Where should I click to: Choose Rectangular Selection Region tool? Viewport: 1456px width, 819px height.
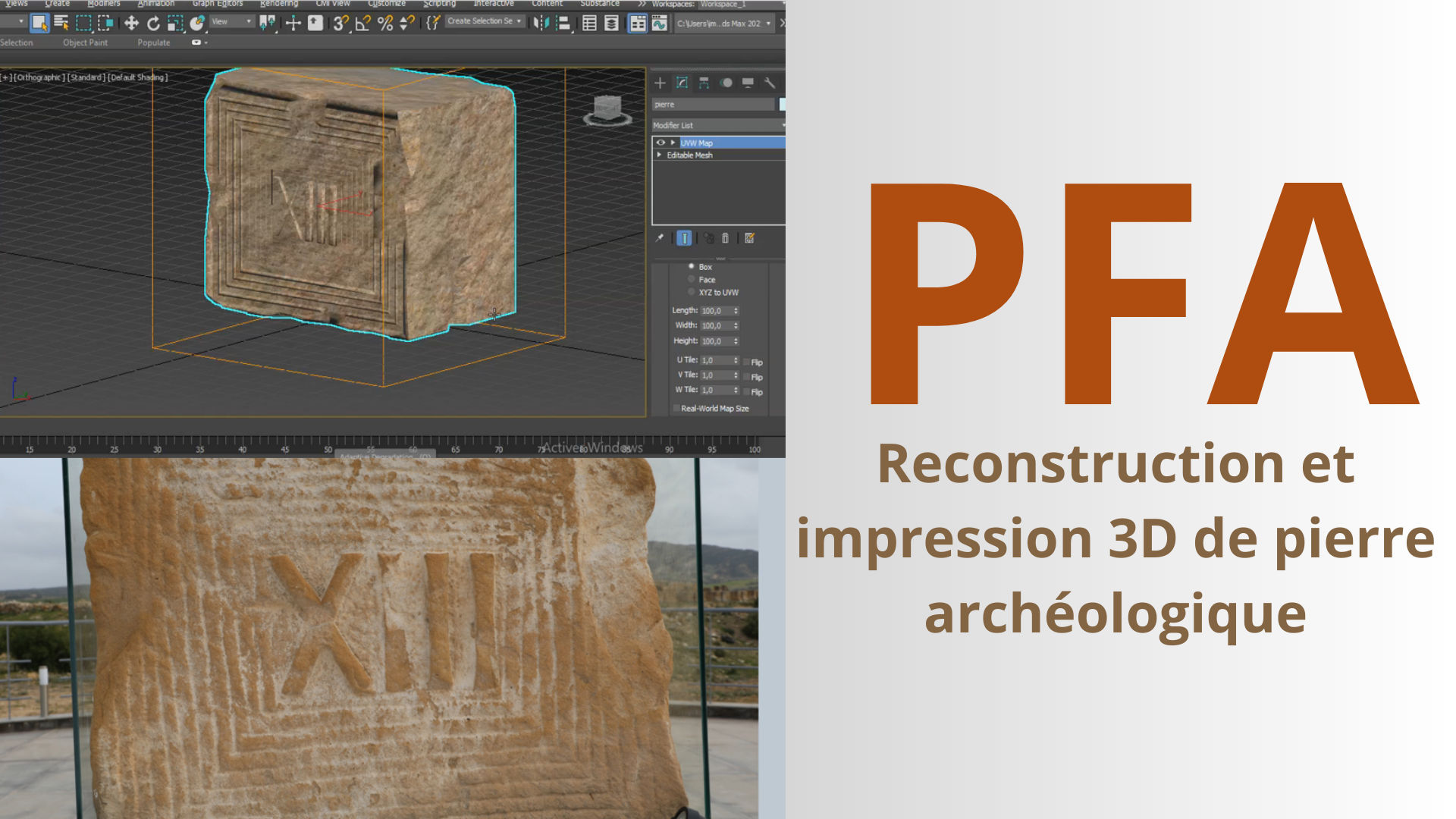click(x=83, y=24)
